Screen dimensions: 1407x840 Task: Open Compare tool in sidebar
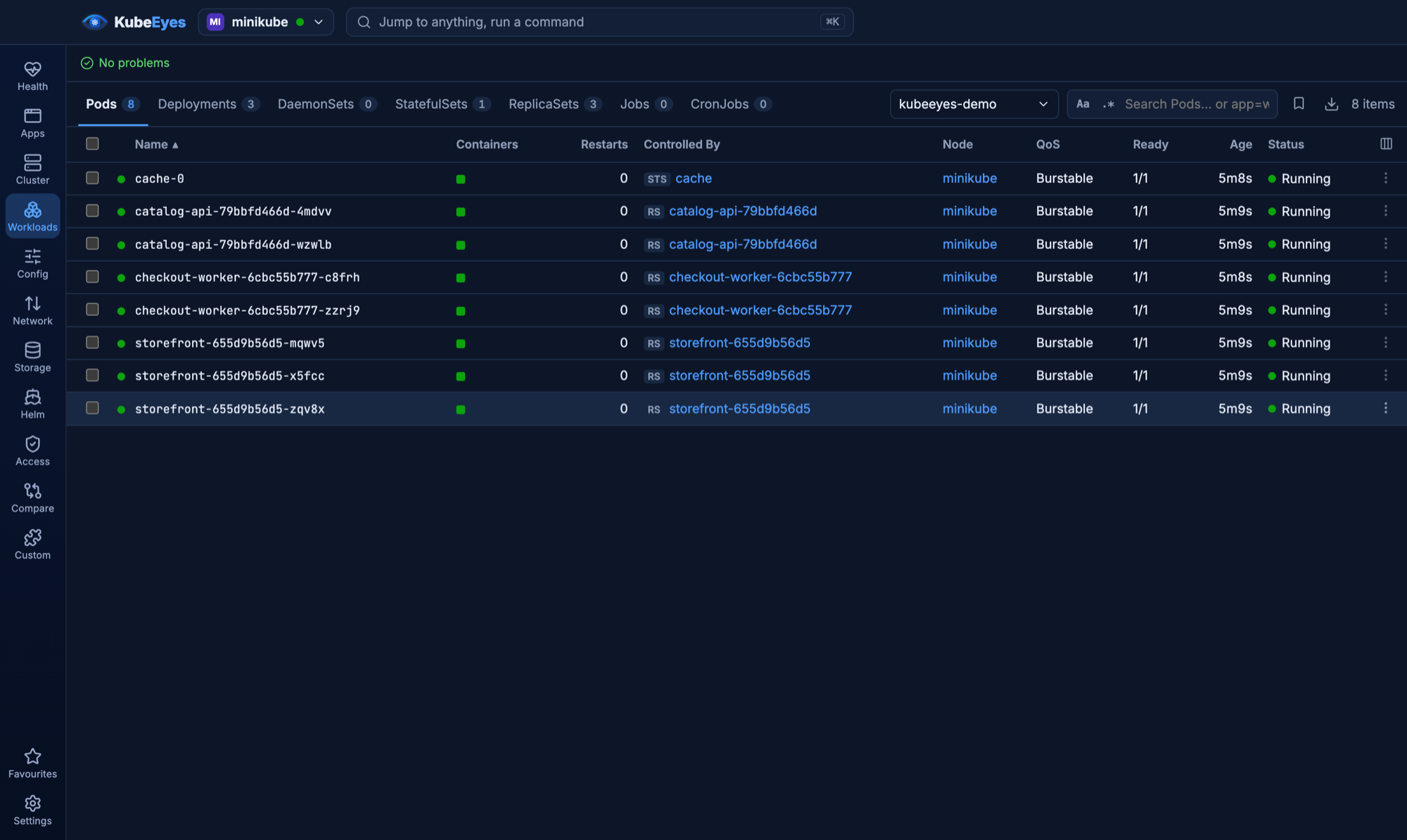(32, 497)
